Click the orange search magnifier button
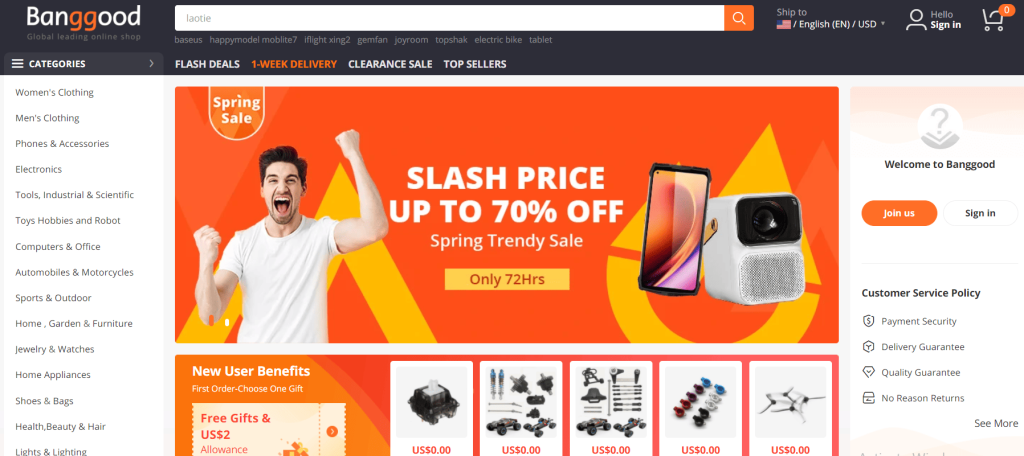 pyautogui.click(x=739, y=18)
